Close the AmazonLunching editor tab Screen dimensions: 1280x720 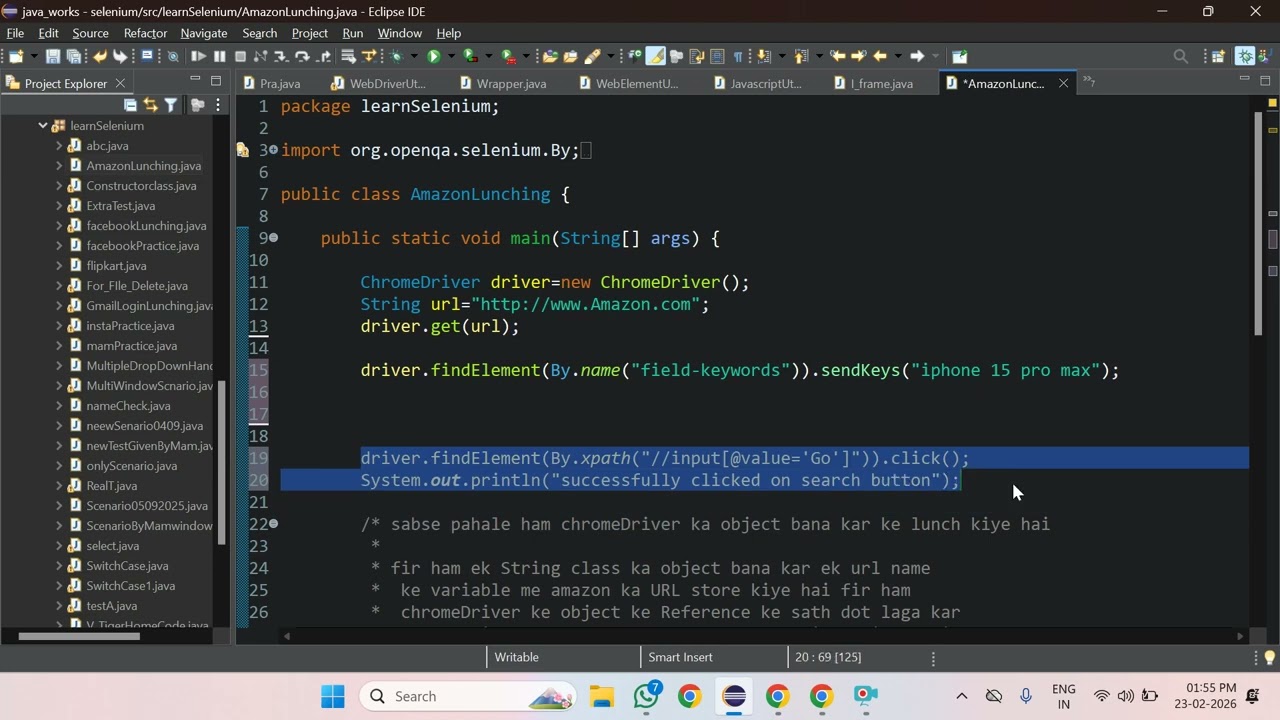1063,84
